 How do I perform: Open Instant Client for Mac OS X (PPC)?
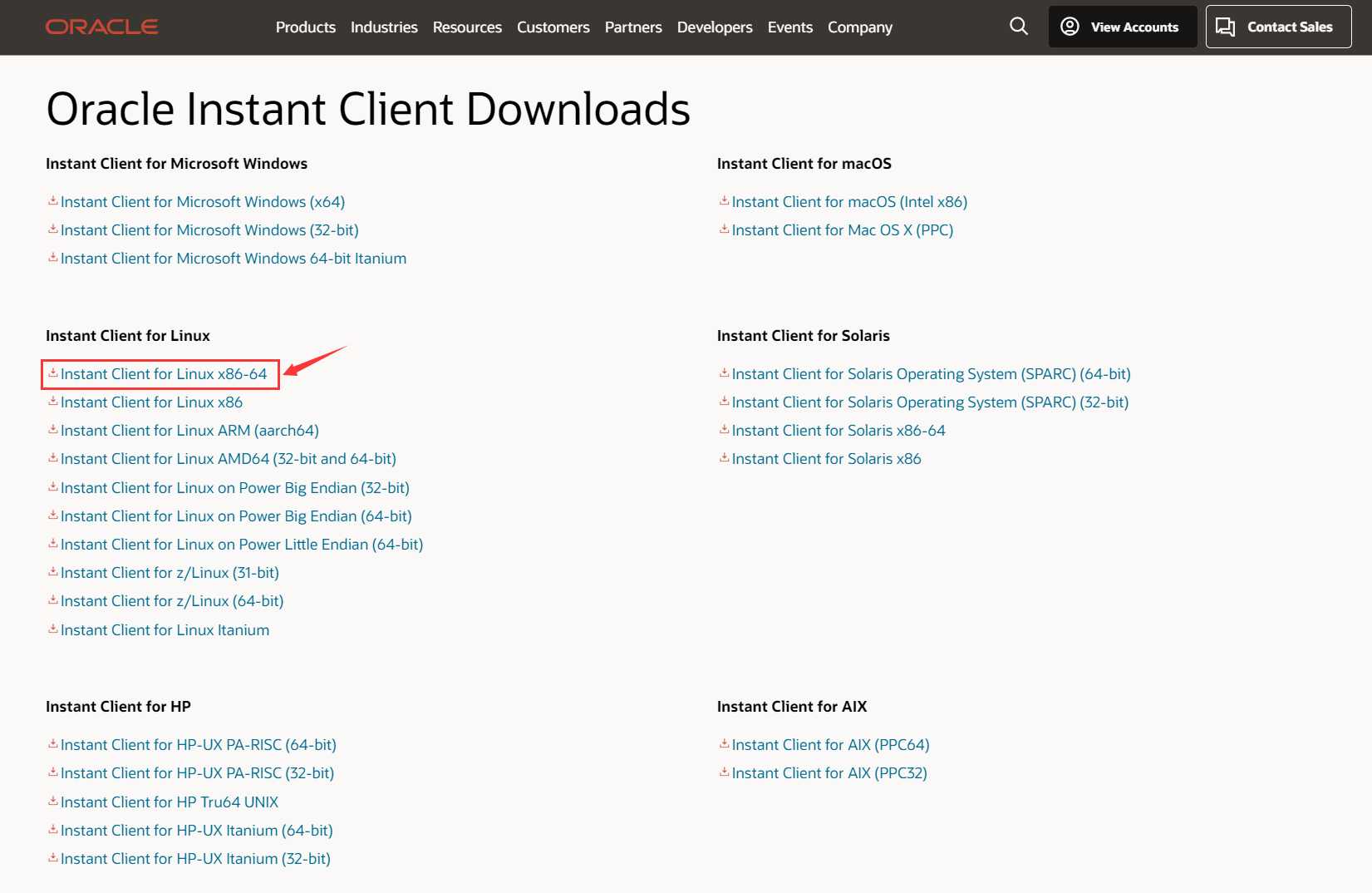tap(843, 230)
